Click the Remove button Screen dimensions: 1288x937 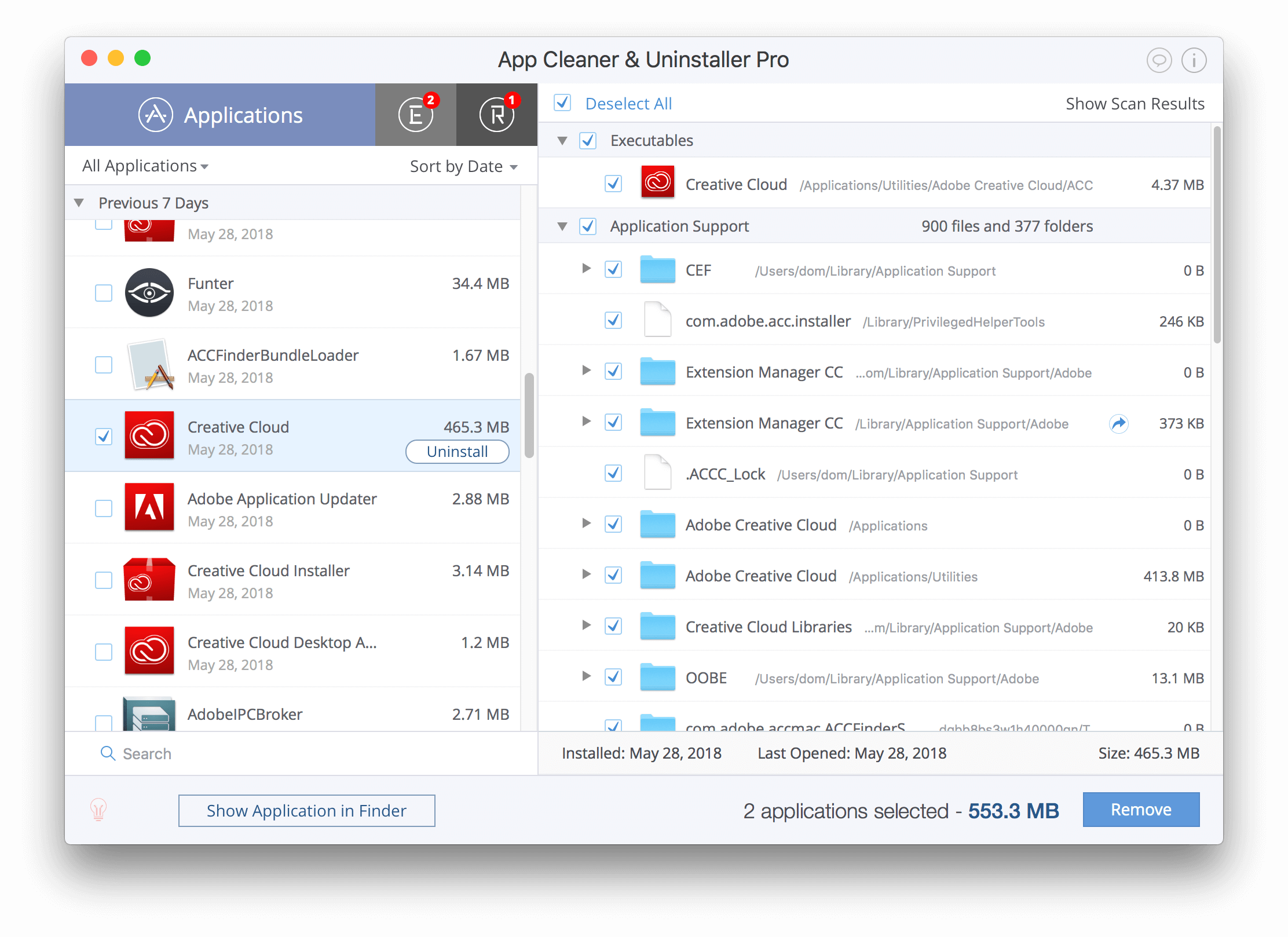coord(1141,811)
